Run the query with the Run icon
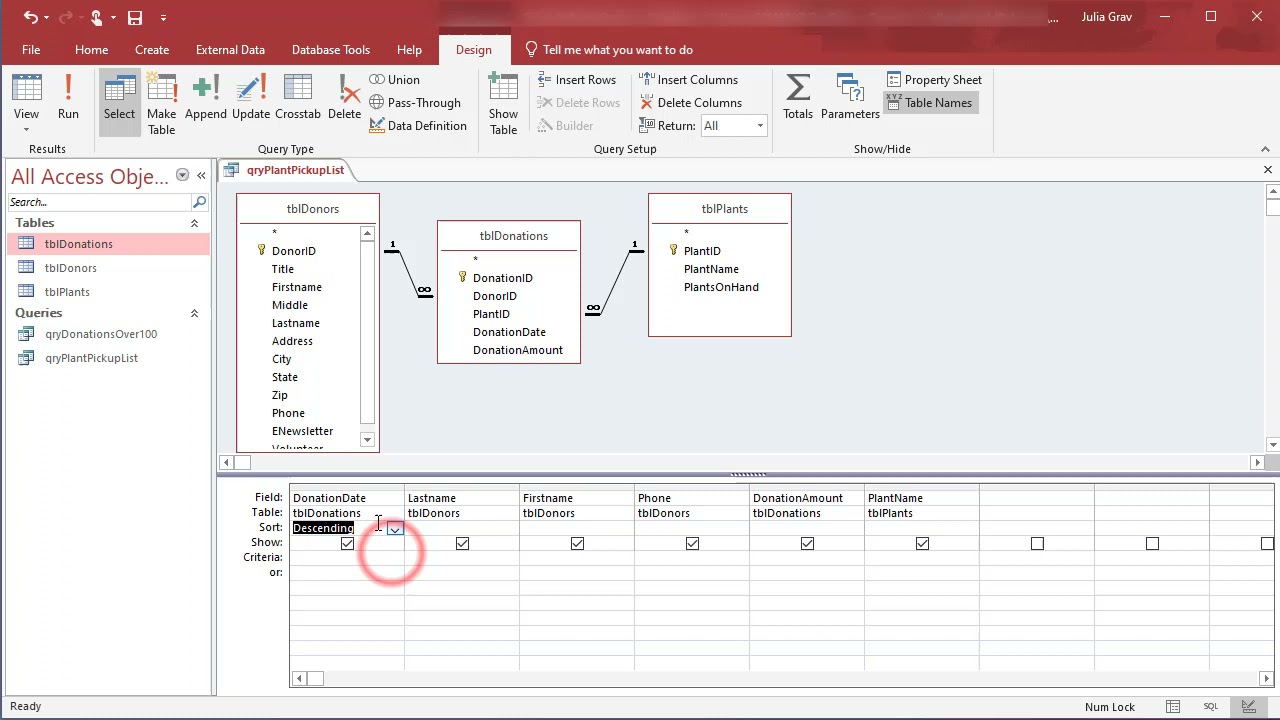Image resolution: width=1280 pixels, height=720 pixels. tap(68, 97)
